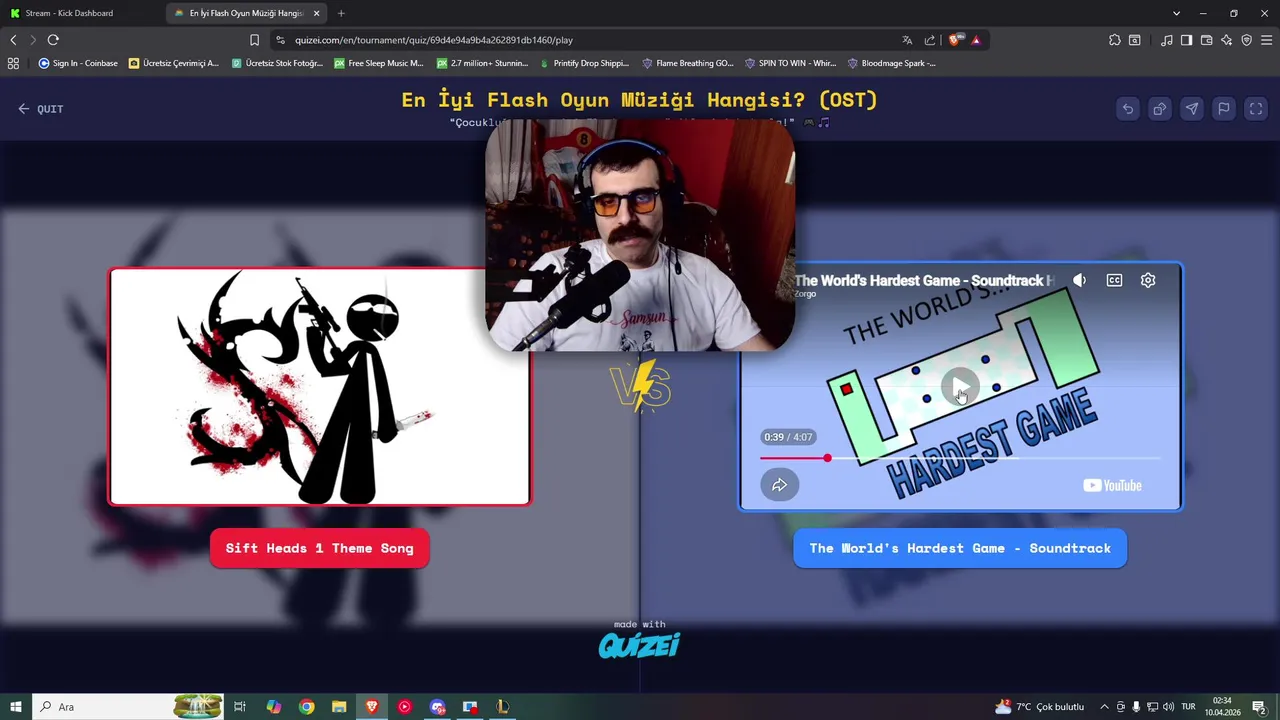Image resolution: width=1280 pixels, height=720 pixels.
Task: Open Task View on the taskbar
Action: (240, 707)
